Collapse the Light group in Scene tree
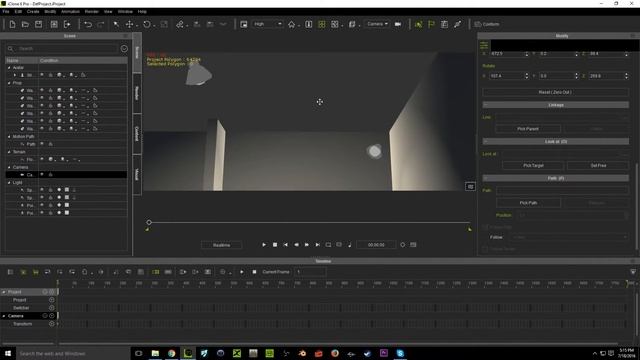The width and height of the screenshot is (640, 360). (x=9, y=182)
